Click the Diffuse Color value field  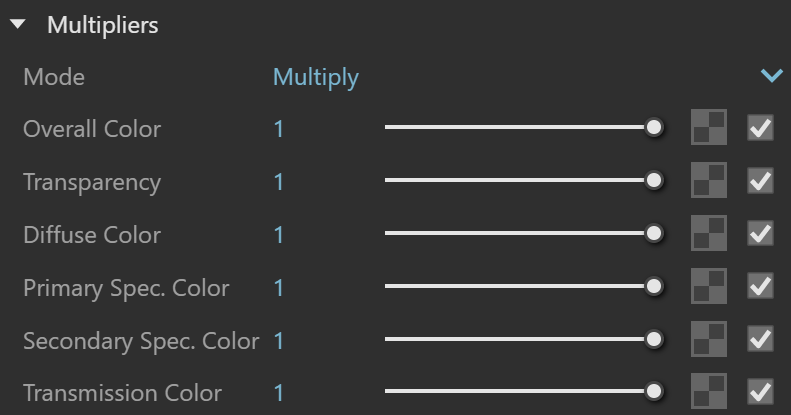(x=278, y=235)
